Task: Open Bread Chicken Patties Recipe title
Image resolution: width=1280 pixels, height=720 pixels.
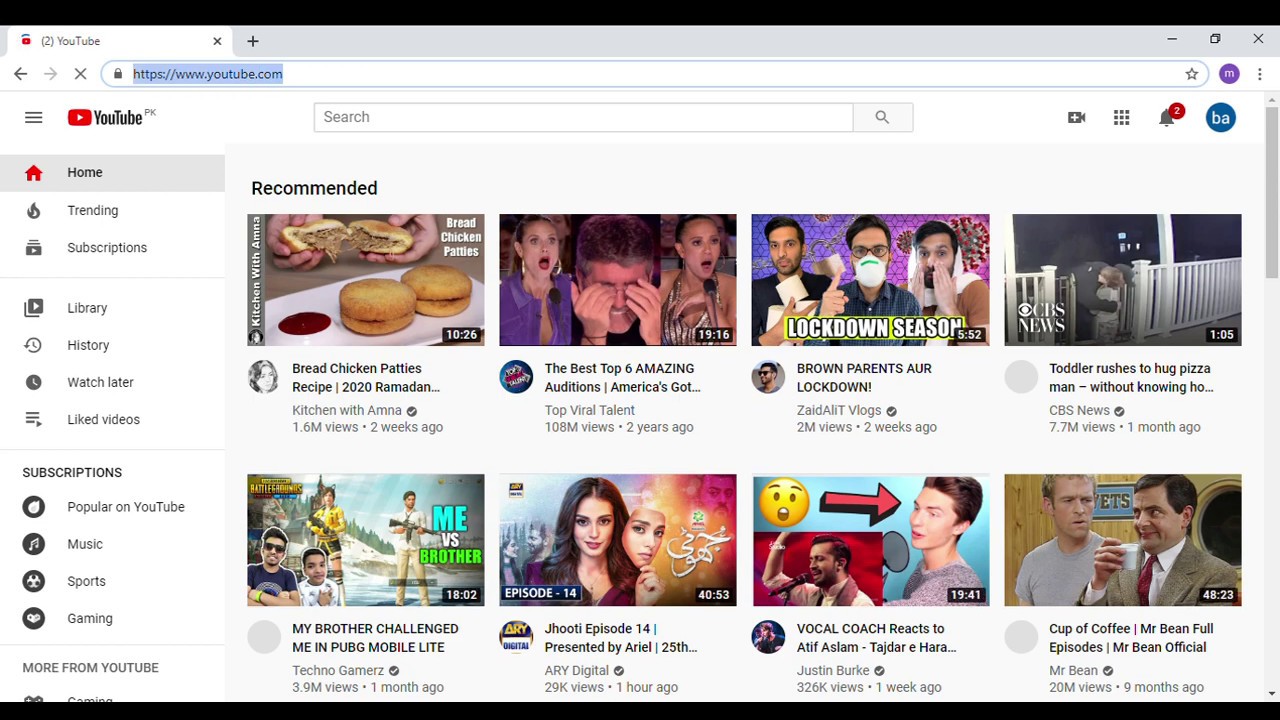Action: point(366,378)
